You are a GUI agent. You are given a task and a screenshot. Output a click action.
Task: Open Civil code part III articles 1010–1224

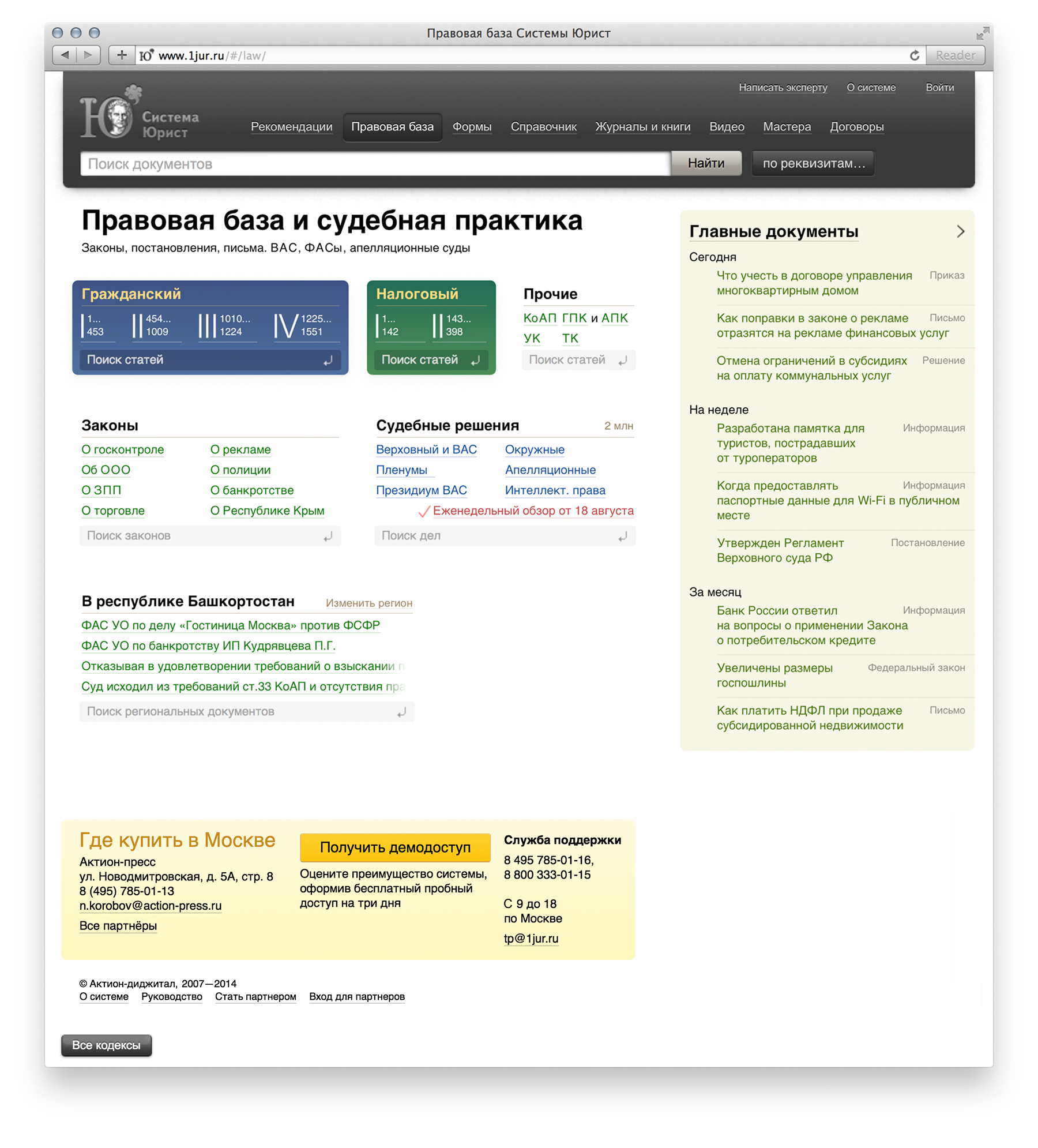[225, 325]
